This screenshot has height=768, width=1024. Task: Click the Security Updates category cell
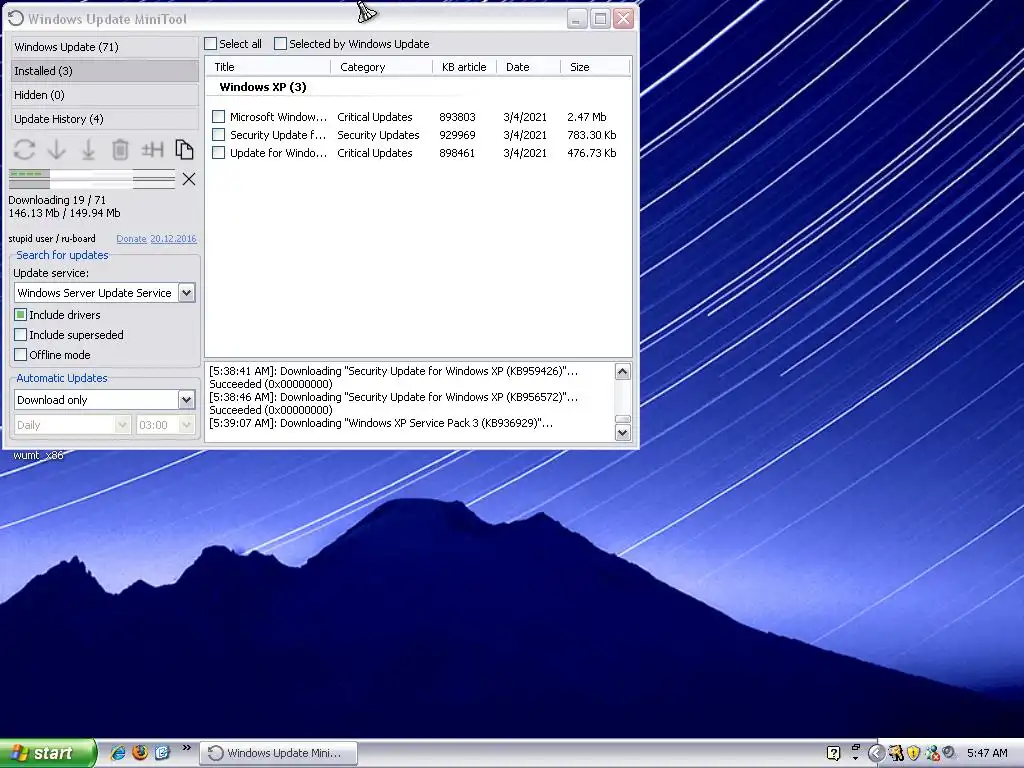click(378, 135)
